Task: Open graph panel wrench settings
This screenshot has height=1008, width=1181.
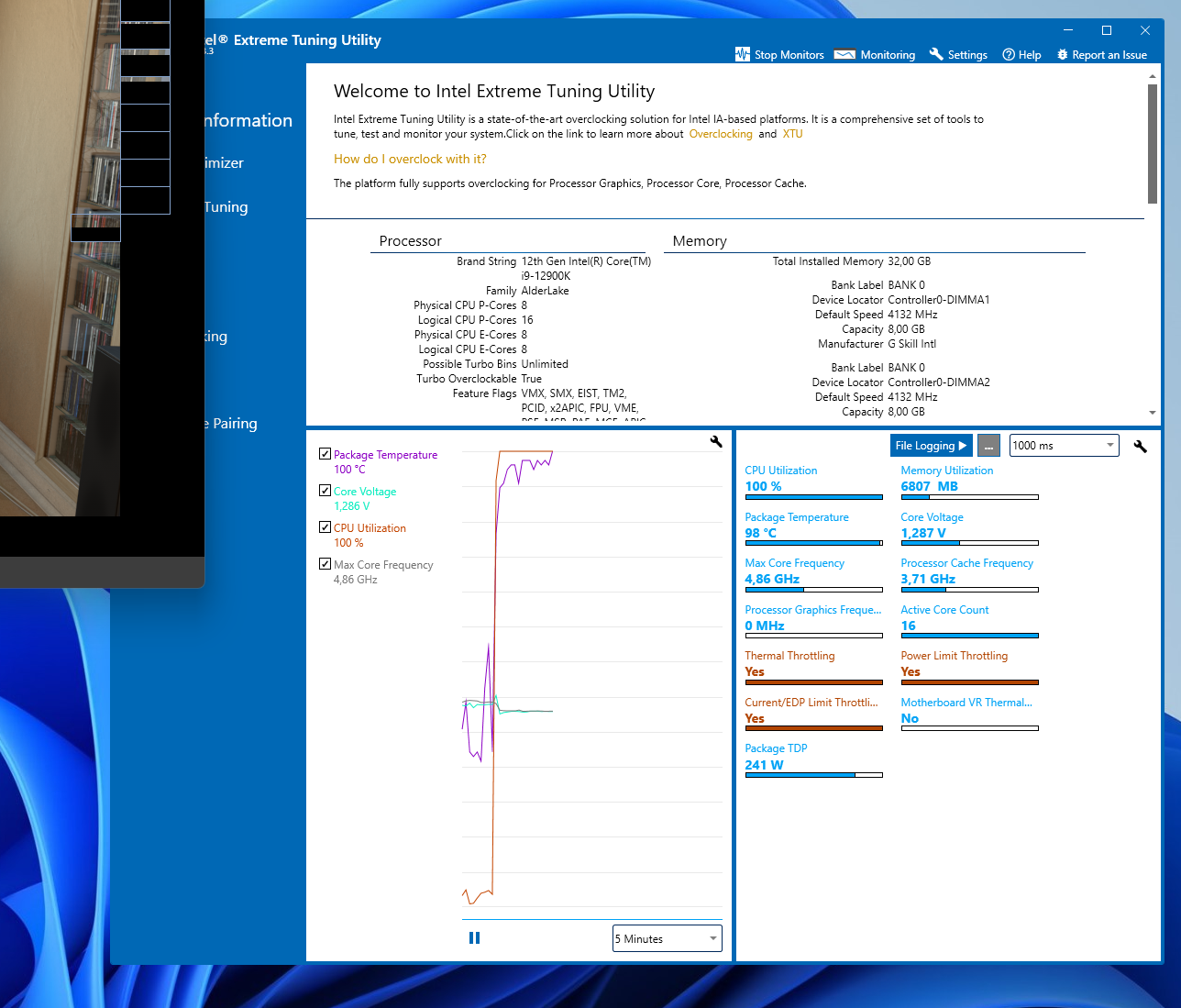Action: (716, 441)
